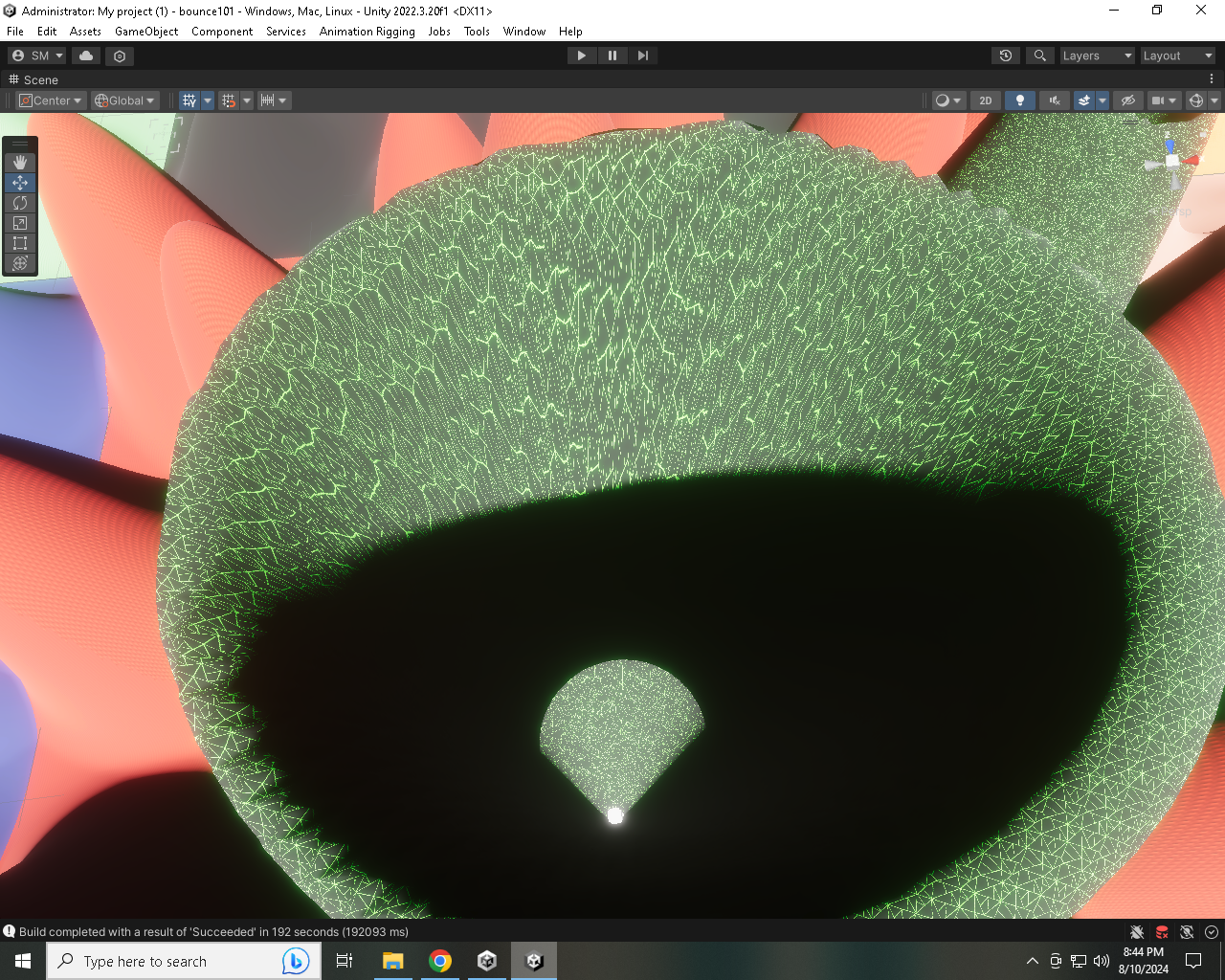Open the Undo History button
This screenshot has width=1225, height=980.
click(x=1006, y=56)
